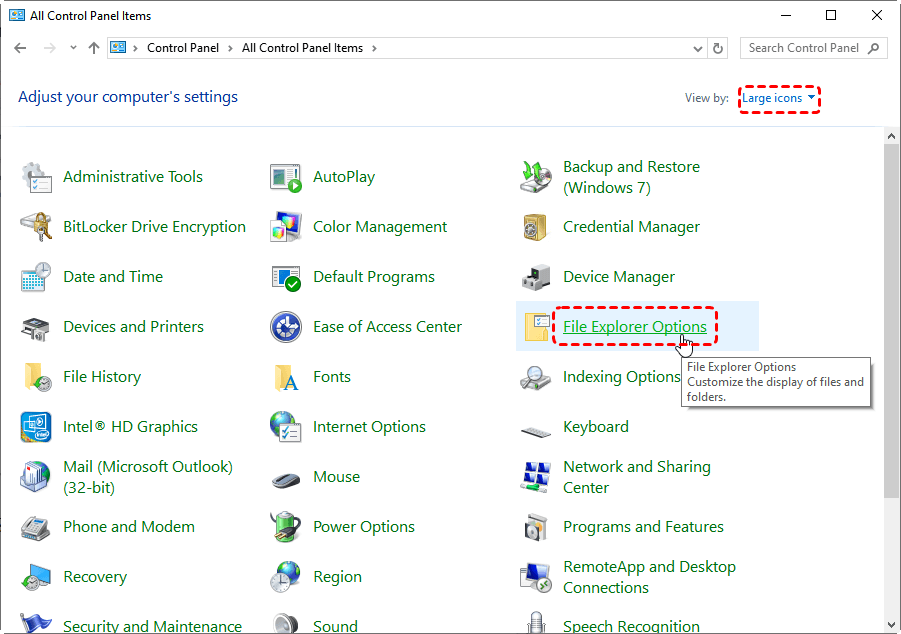Viewport: 901px width, 634px height.
Task: Open the Programs and Features link
Action: tap(643, 527)
